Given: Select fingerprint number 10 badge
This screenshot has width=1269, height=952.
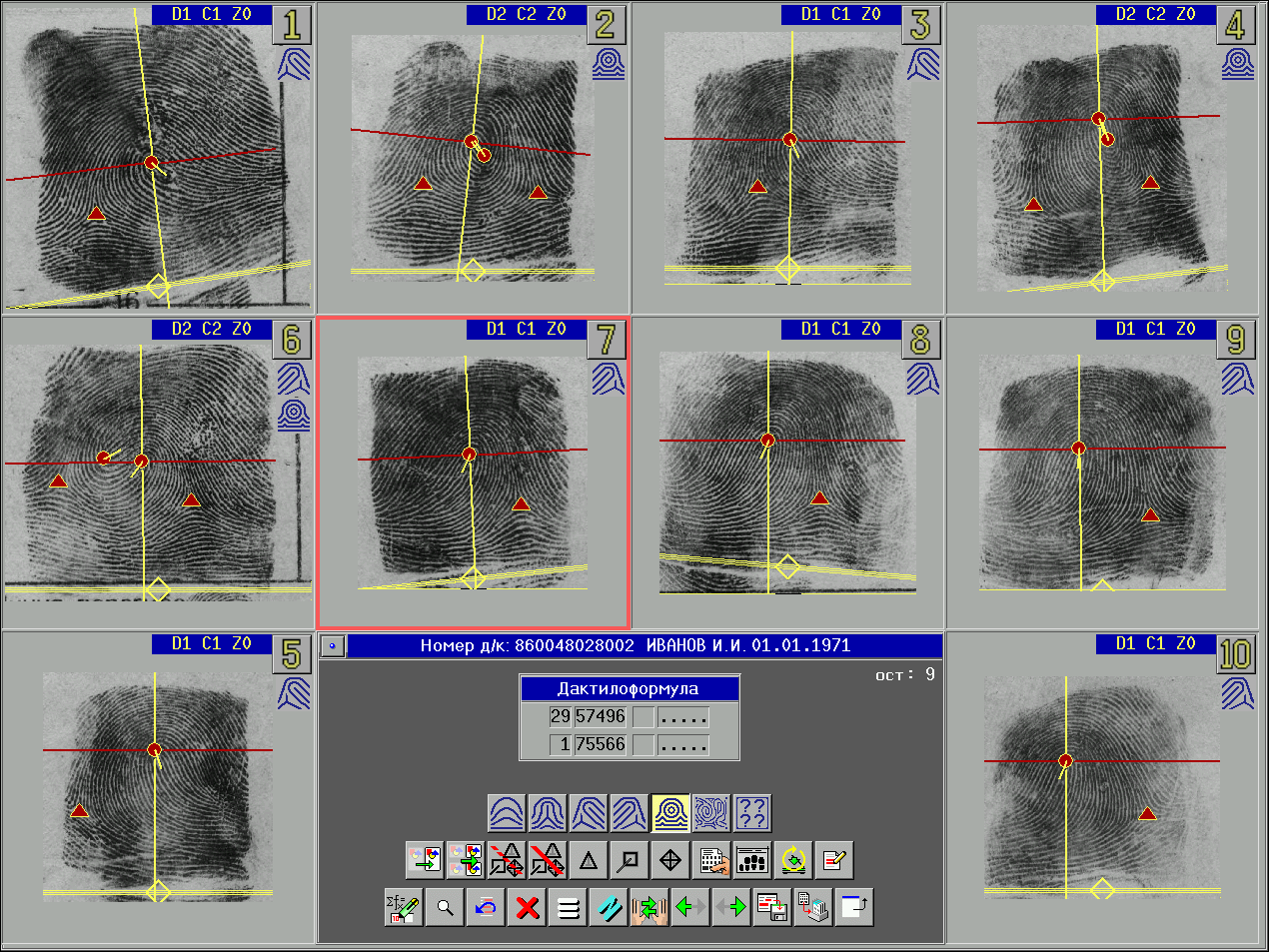Looking at the screenshot, I should [1236, 654].
